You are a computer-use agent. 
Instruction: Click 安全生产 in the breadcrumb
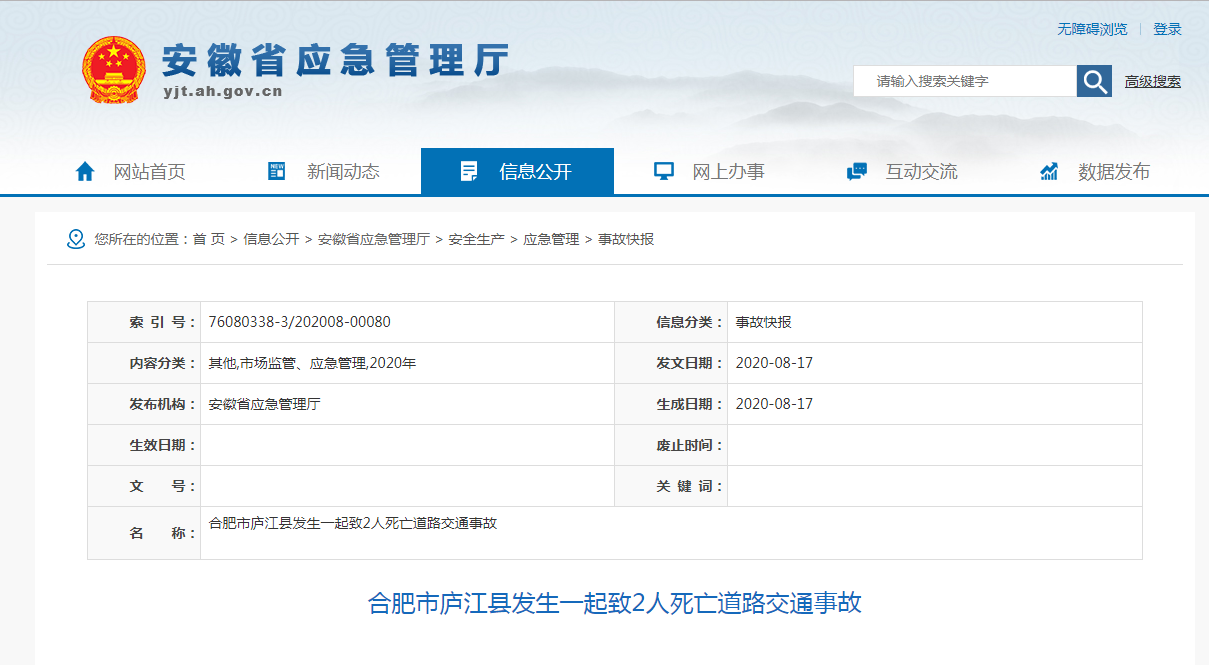pyautogui.click(x=476, y=239)
